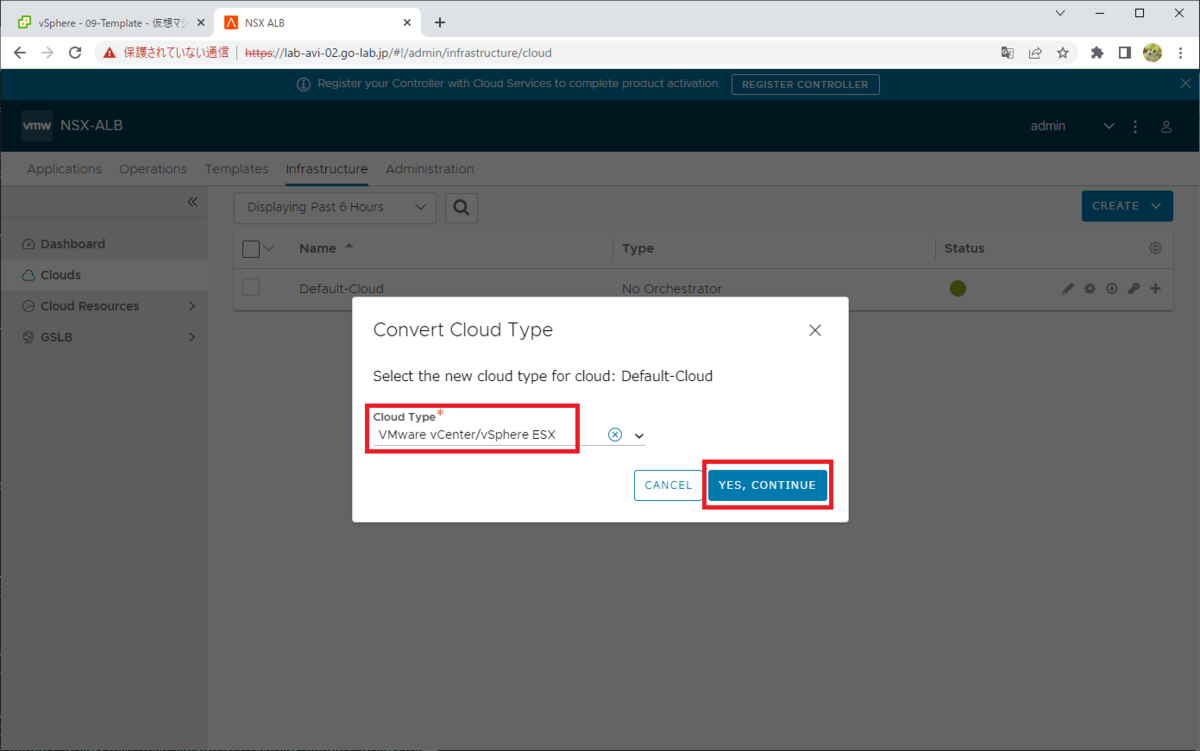This screenshot has height=751, width=1200.
Task: Open Displaying Past 6 Hours dropdown
Action: [x=335, y=207]
